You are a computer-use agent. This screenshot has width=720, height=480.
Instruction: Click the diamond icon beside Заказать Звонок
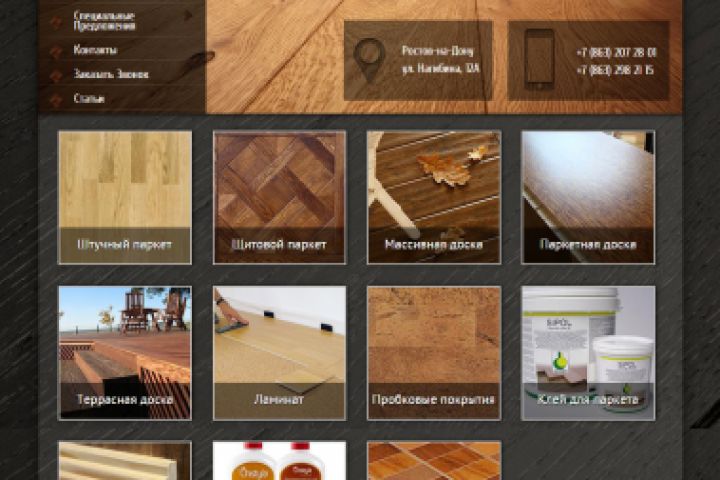(x=56, y=75)
